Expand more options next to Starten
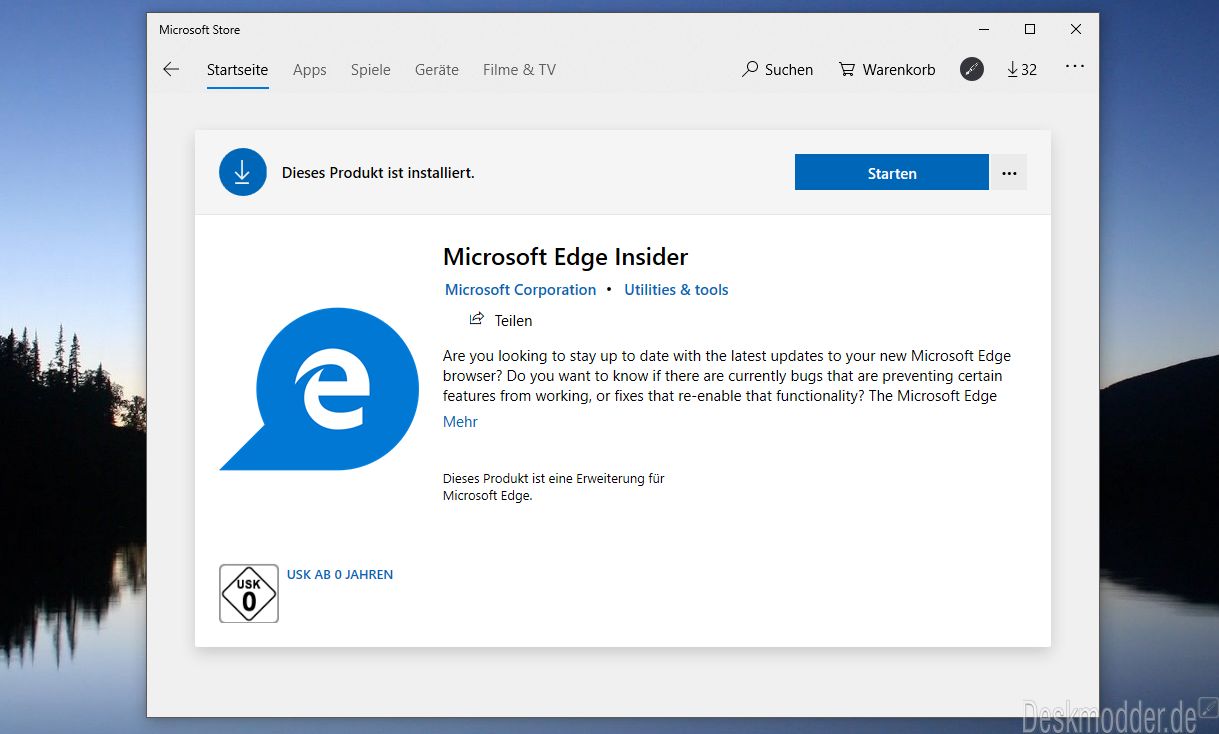1219x734 pixels. (x=1009, y=172)
